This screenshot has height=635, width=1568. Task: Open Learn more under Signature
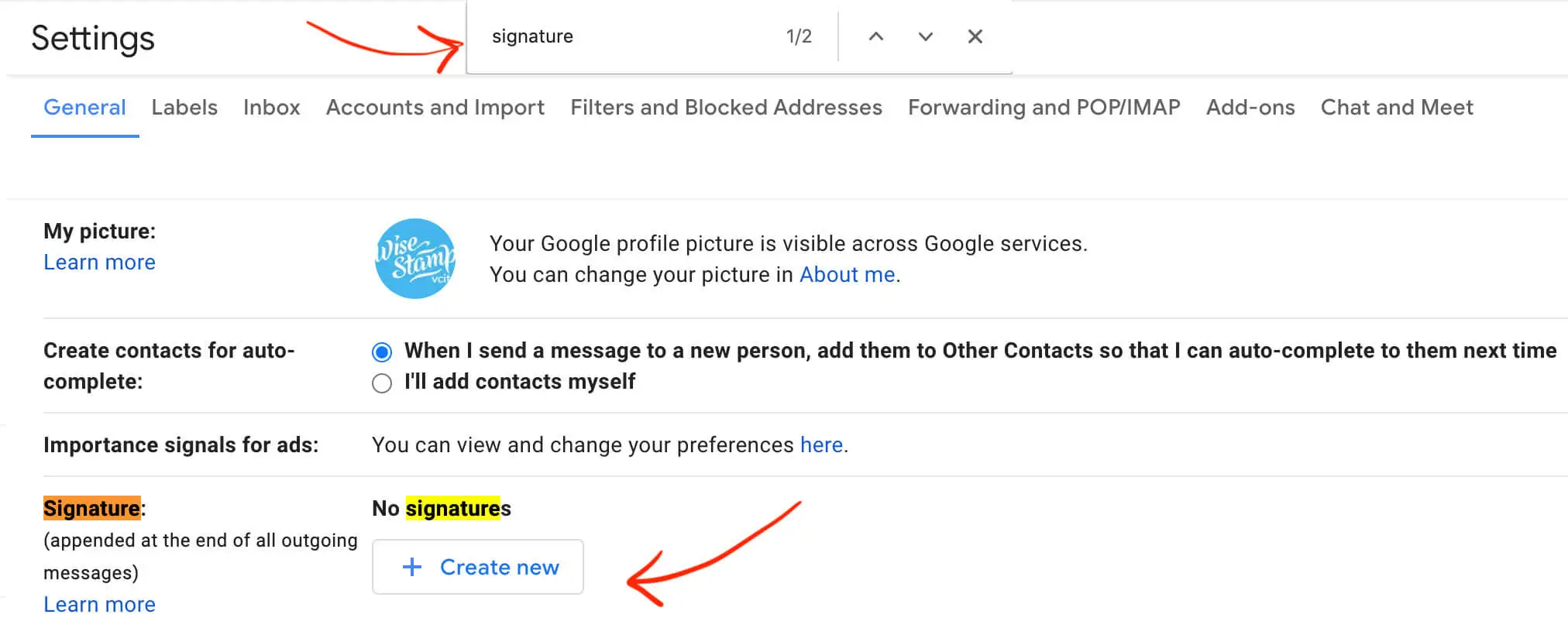coord(98,604)
